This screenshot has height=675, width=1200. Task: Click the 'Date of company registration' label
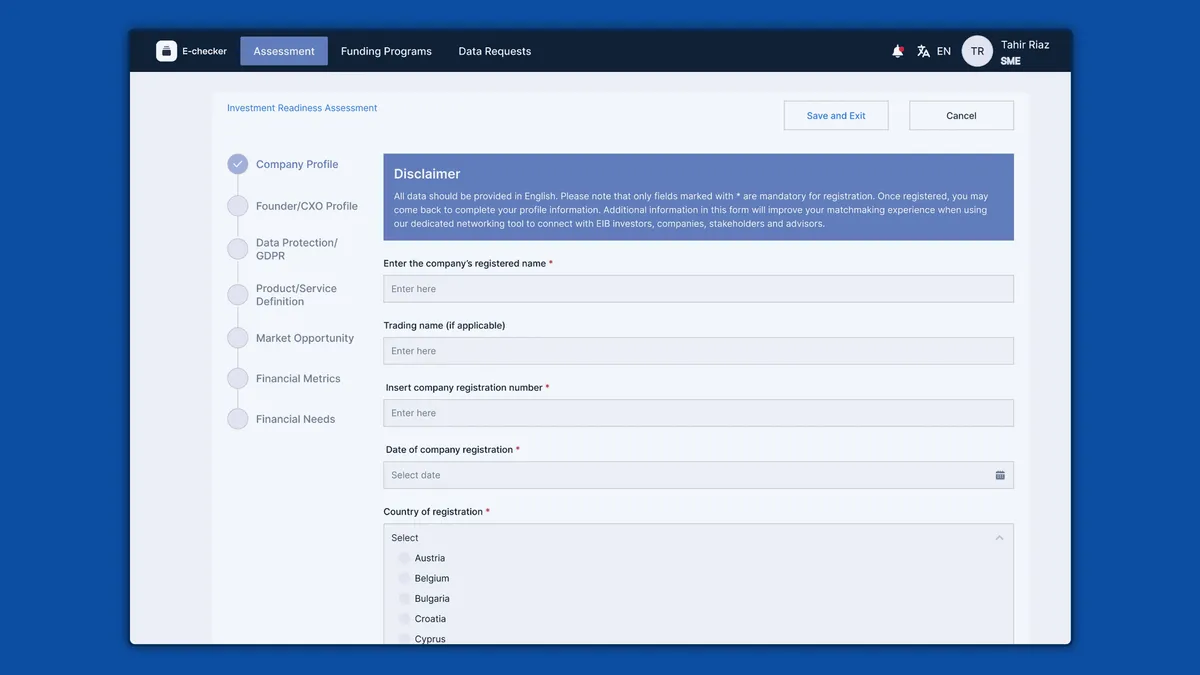(449, 450)
